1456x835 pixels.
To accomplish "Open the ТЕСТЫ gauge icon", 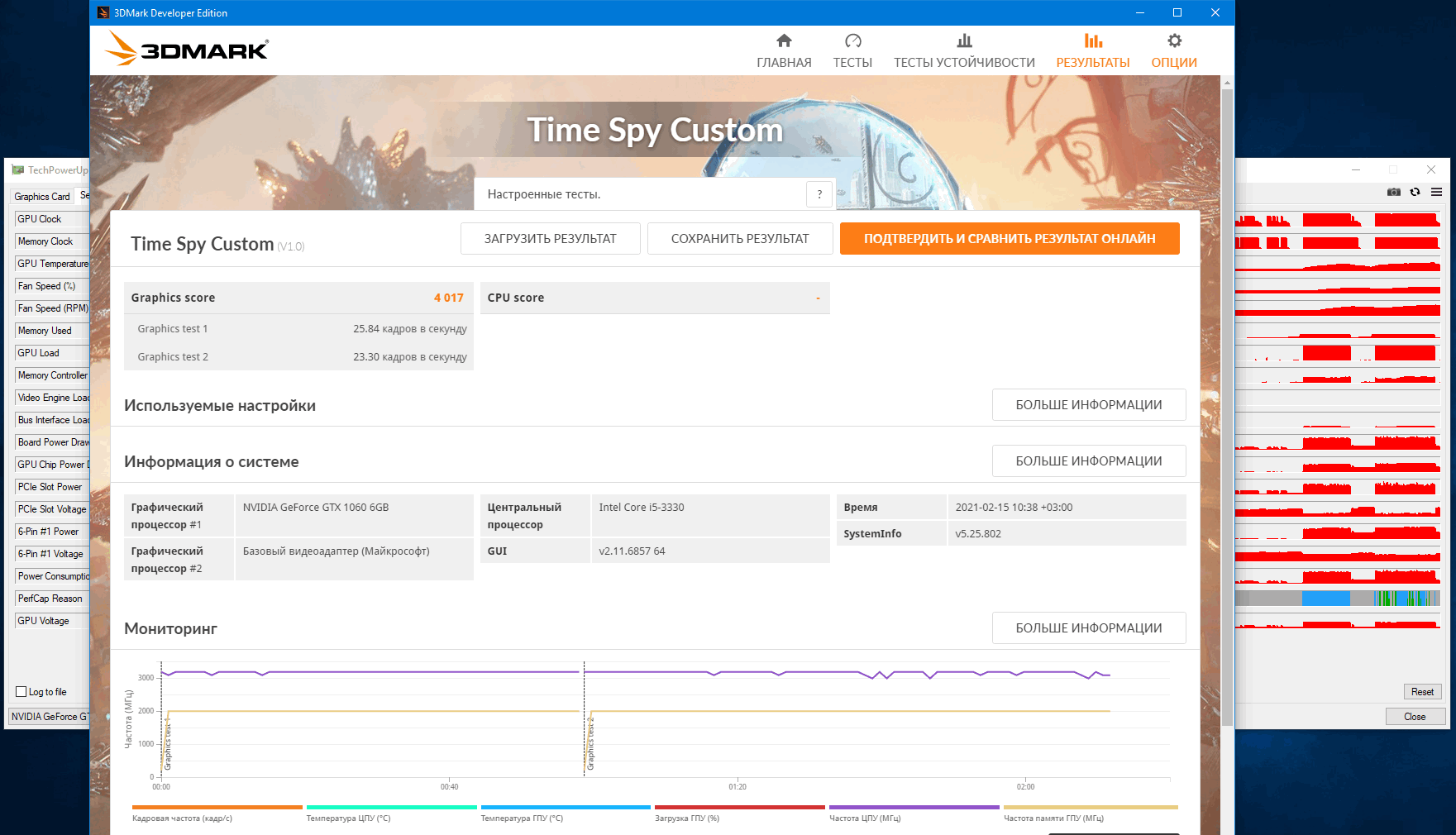I will click(852, 41).
